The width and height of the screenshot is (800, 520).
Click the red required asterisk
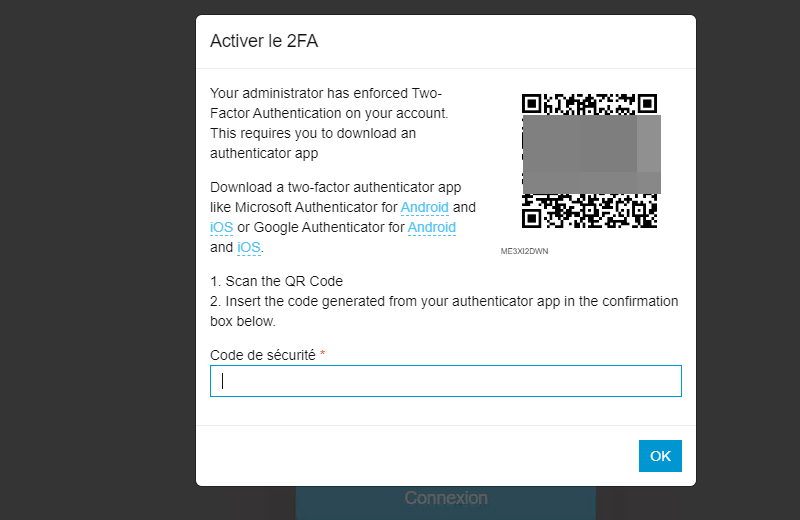tap(323, 355)
